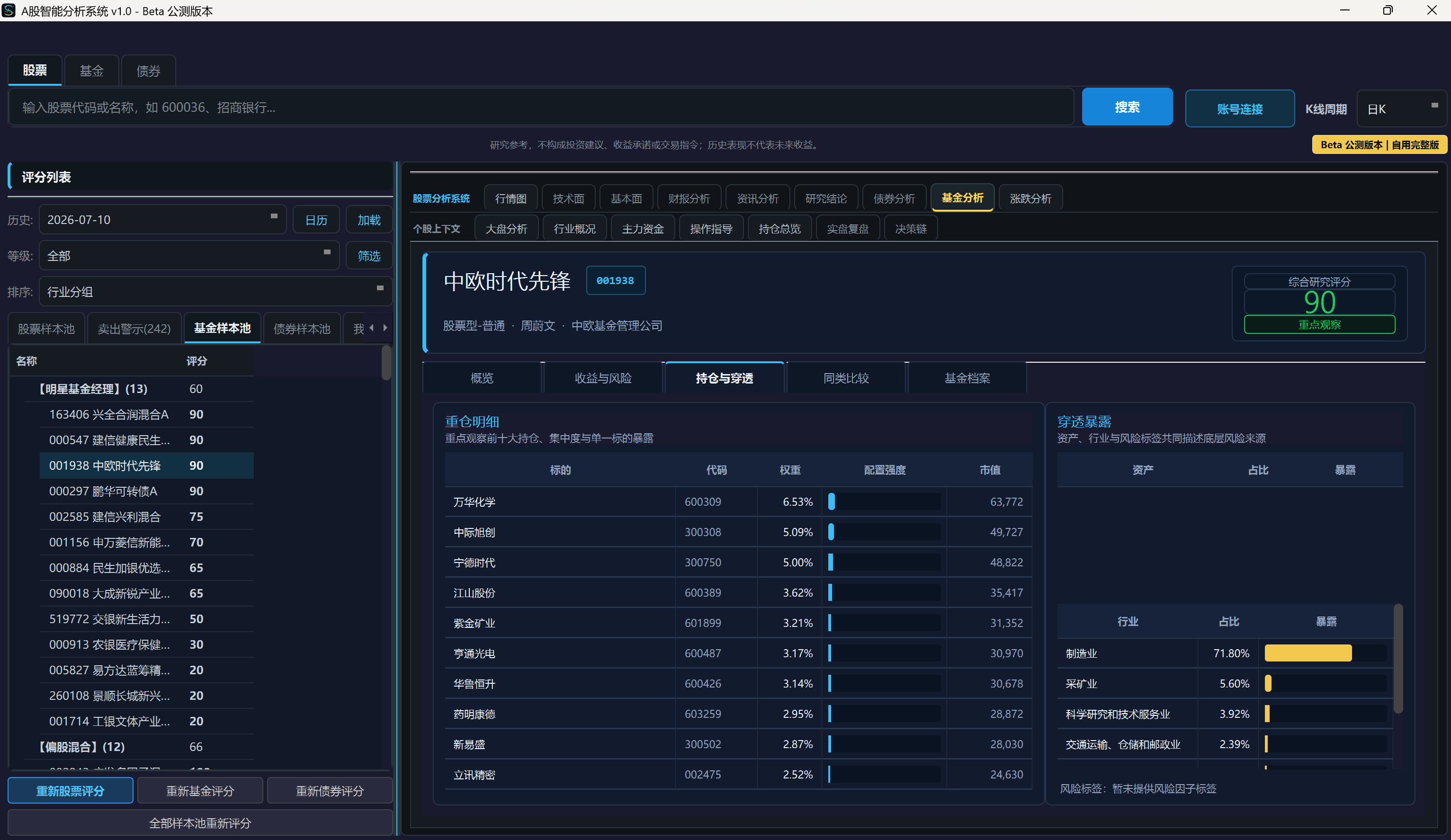This screenshot has width=1451, height=840.
Task: Open the 基本面 analysis tab
Action: tap(626, 198)
